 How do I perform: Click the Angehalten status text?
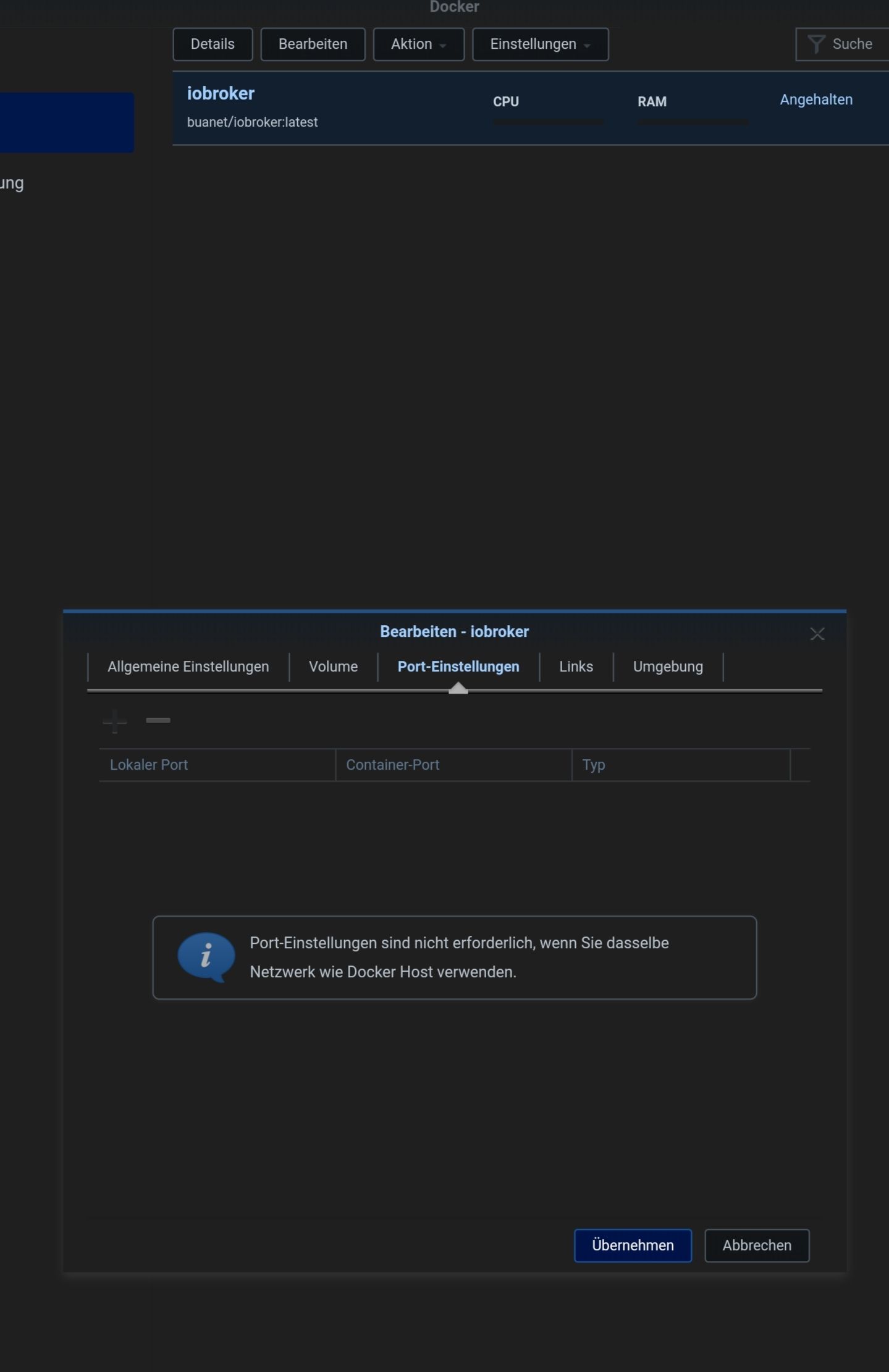(816, 99)
